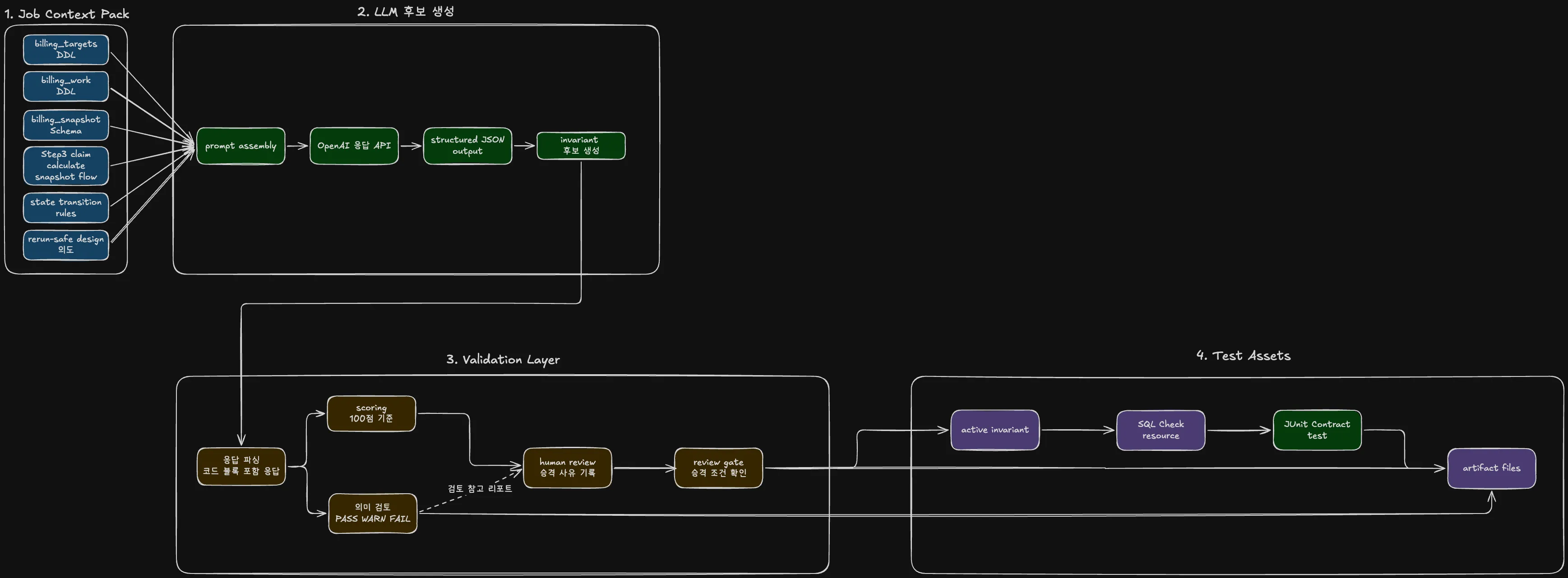Select the '3. Validation Layer' title

point(503,360)
